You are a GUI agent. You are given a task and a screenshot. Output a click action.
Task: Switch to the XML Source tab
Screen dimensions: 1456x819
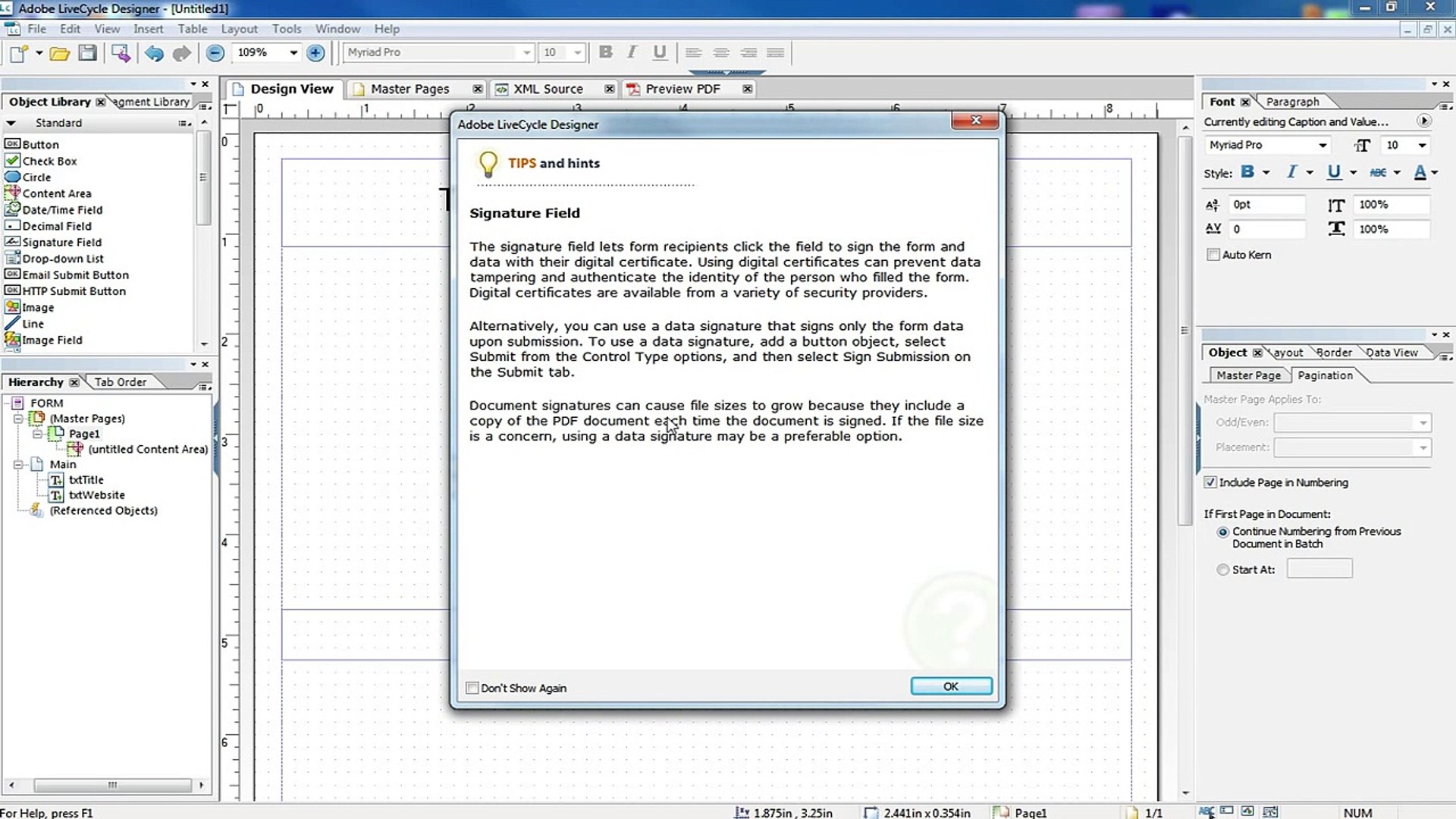[x=548, y=89]
